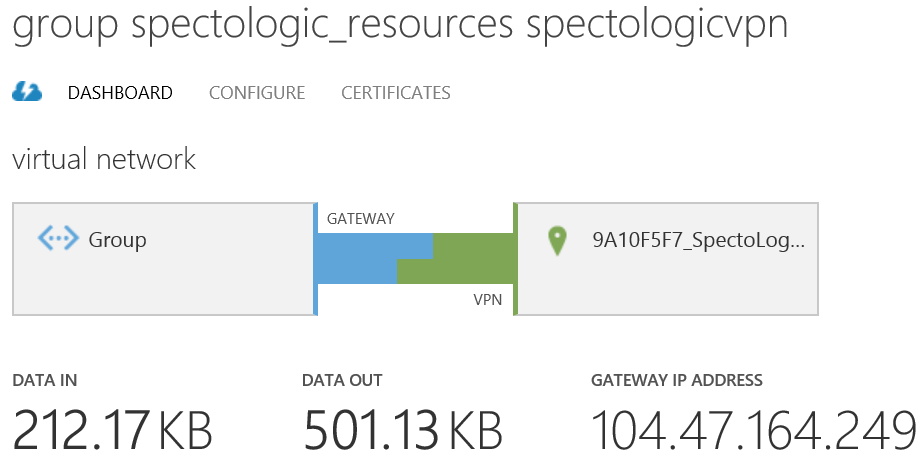The height and width of the screenshot is (472, 923).
Task: Click the 501.13 KB data out value
Action: click(402, 431)
